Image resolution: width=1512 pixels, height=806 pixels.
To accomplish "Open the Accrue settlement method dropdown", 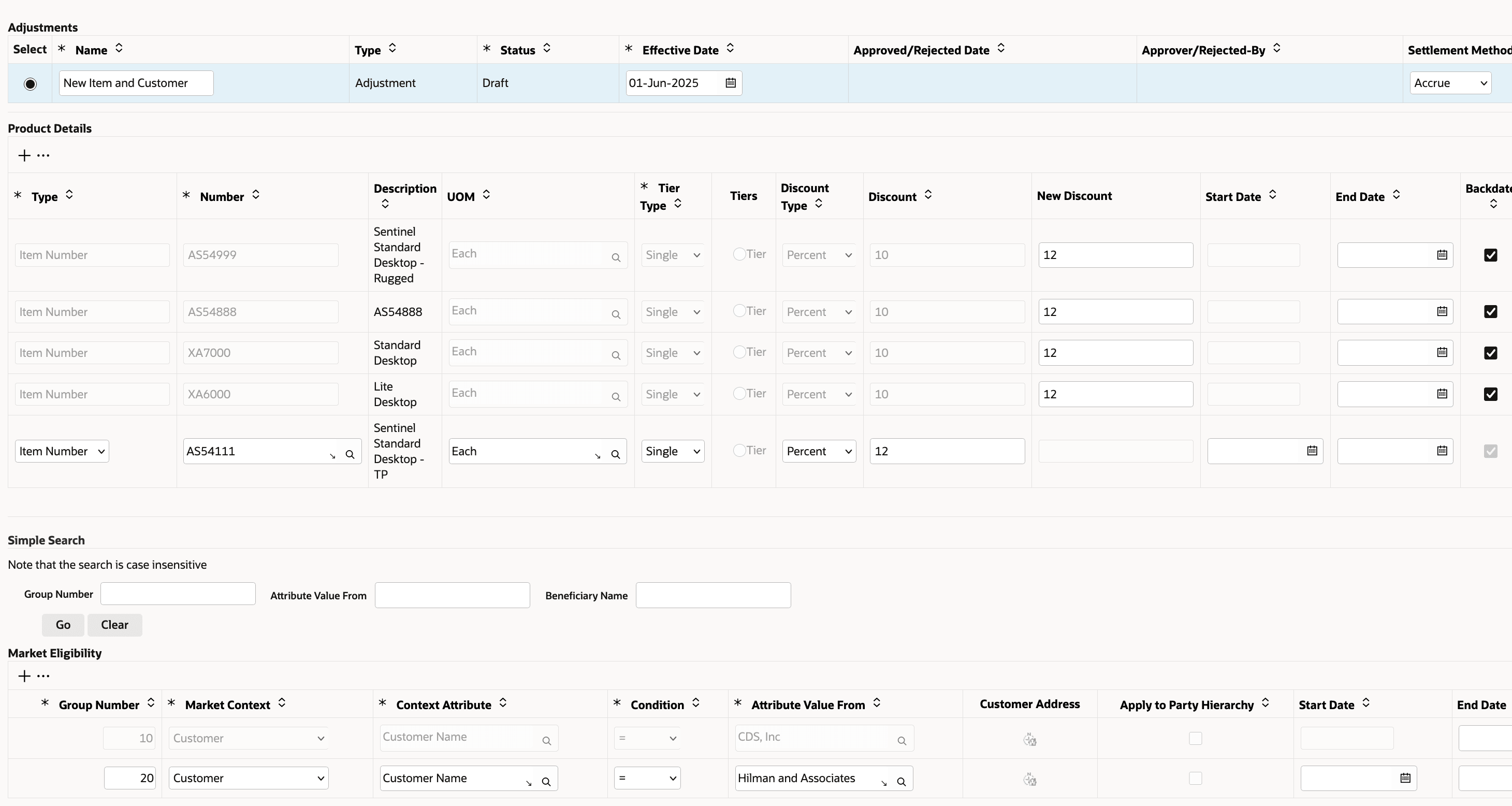I will click(1450, 83).
